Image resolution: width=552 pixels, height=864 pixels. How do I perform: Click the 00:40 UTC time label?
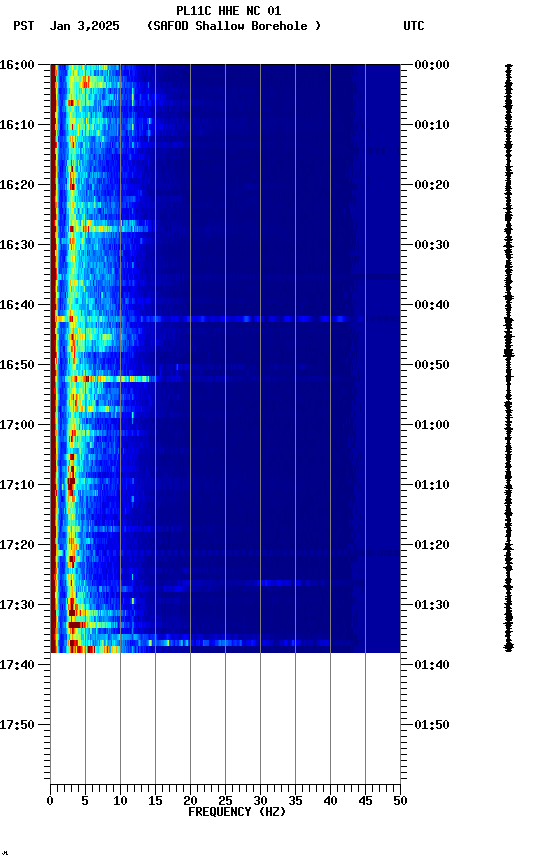pyautogui.click(x=432, y=305)
